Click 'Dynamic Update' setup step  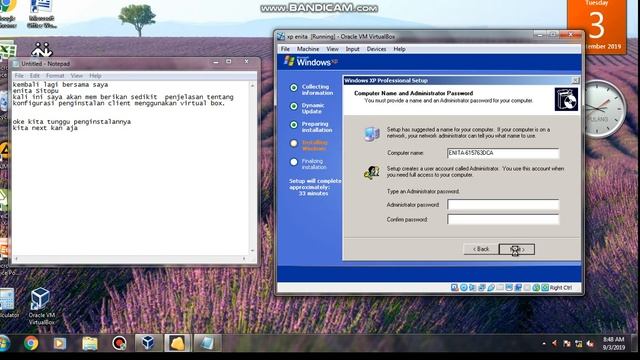coord(313,108)
